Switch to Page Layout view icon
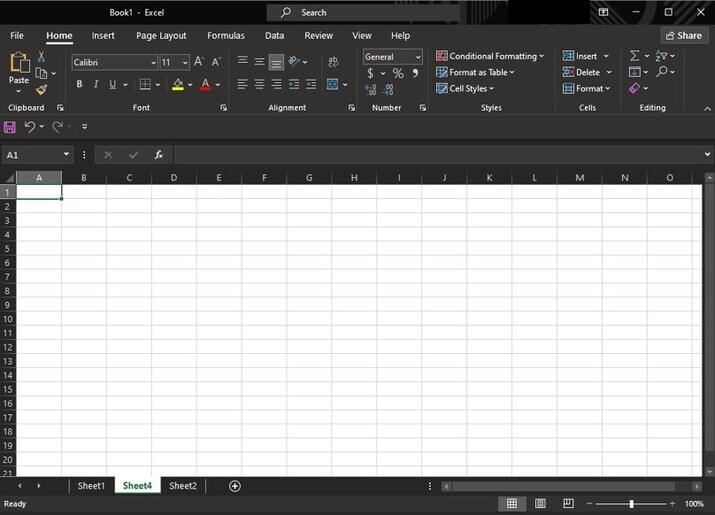Viewport: 715px width, 515px height. point(540,504)
